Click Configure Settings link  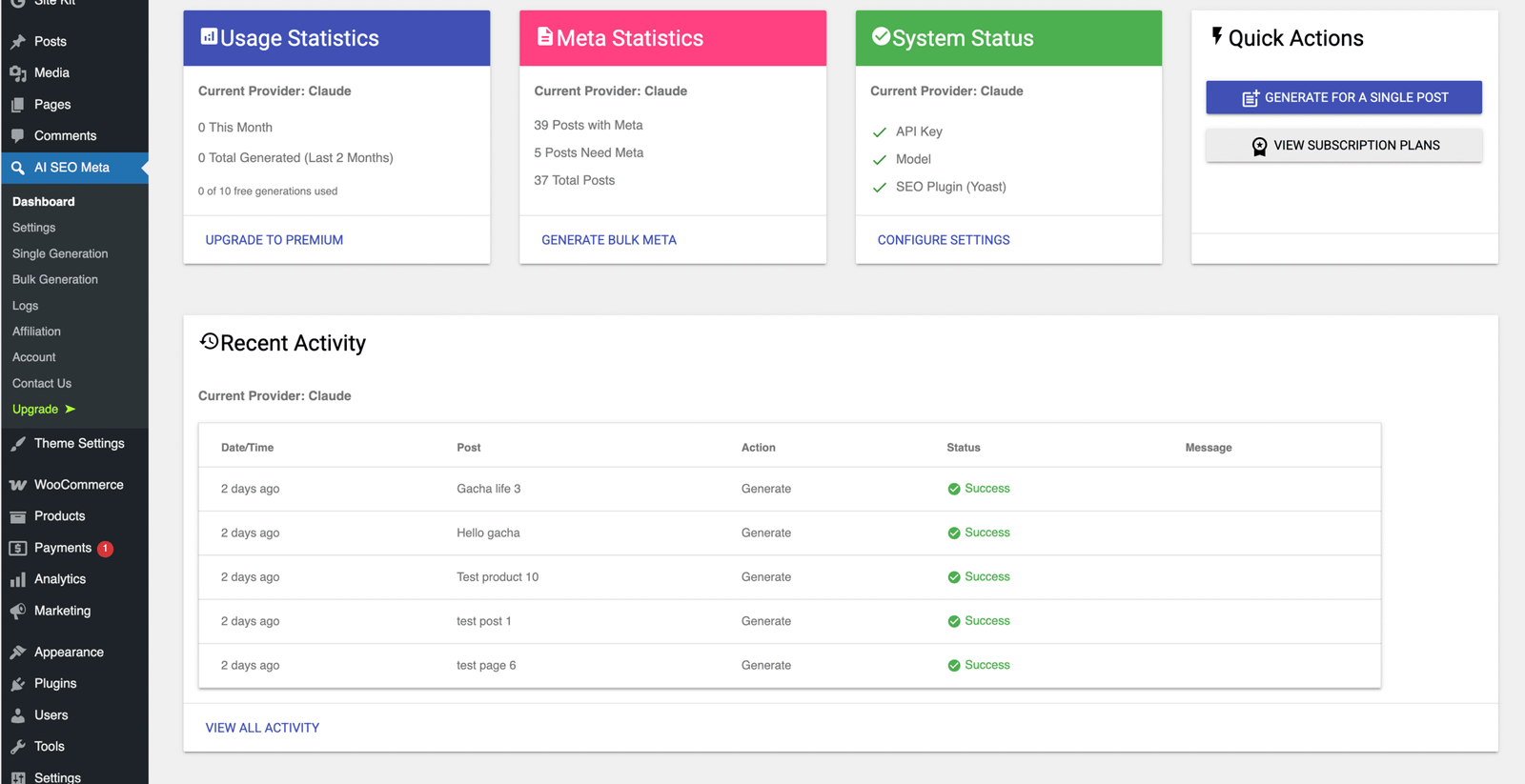[x=944, y=240]
